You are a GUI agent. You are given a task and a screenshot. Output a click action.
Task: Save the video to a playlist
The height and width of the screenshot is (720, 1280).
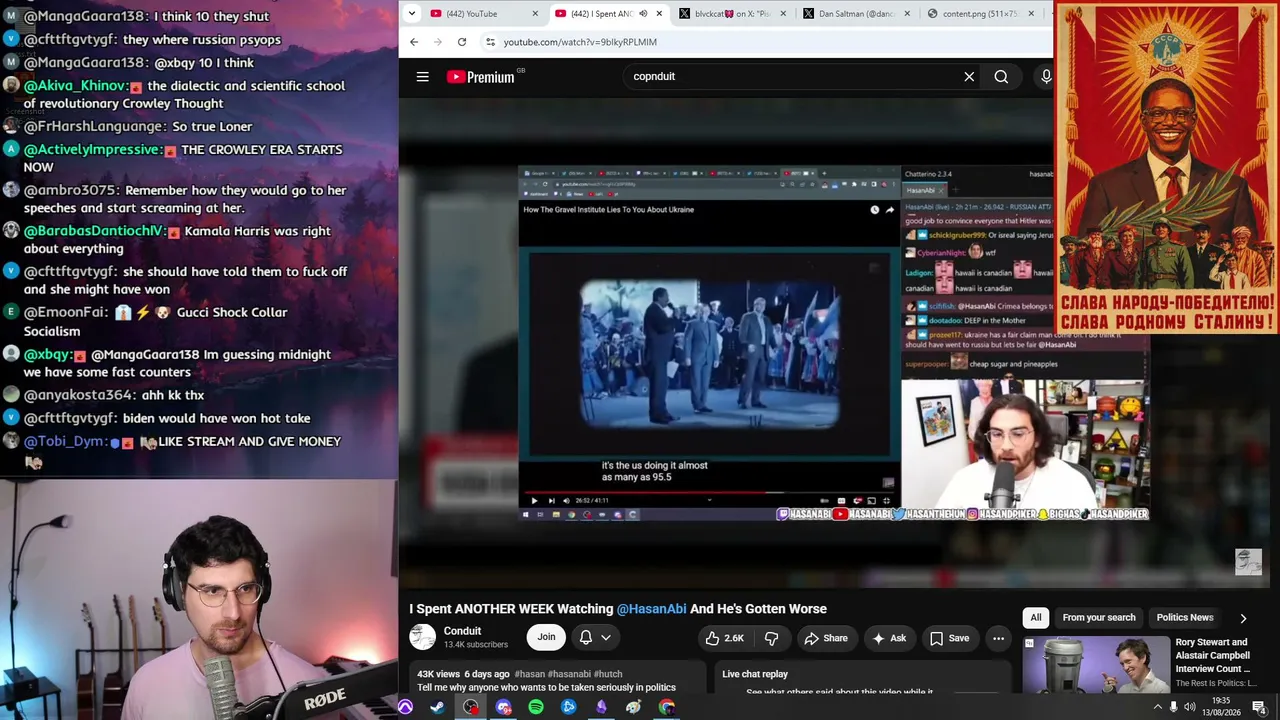(949, 638)
